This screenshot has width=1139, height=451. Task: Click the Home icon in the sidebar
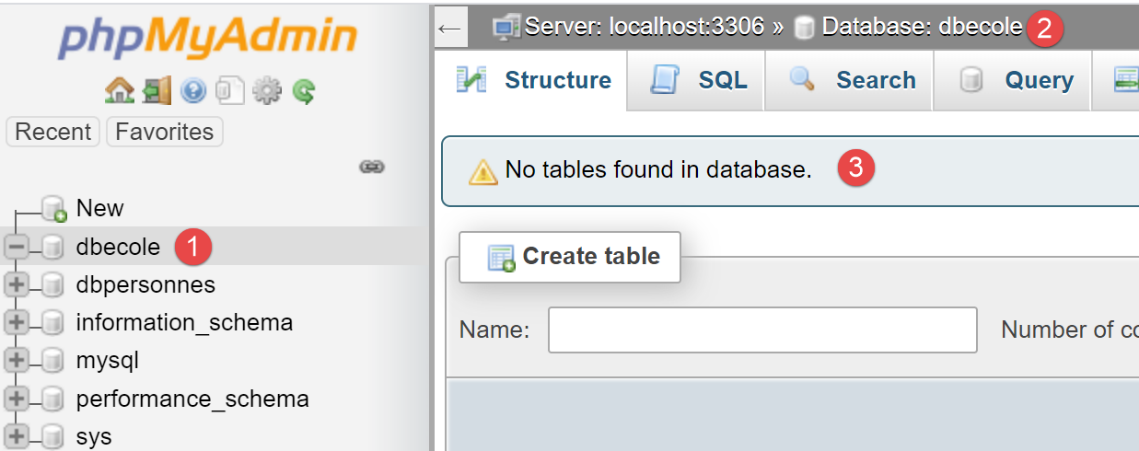(119, 92)
